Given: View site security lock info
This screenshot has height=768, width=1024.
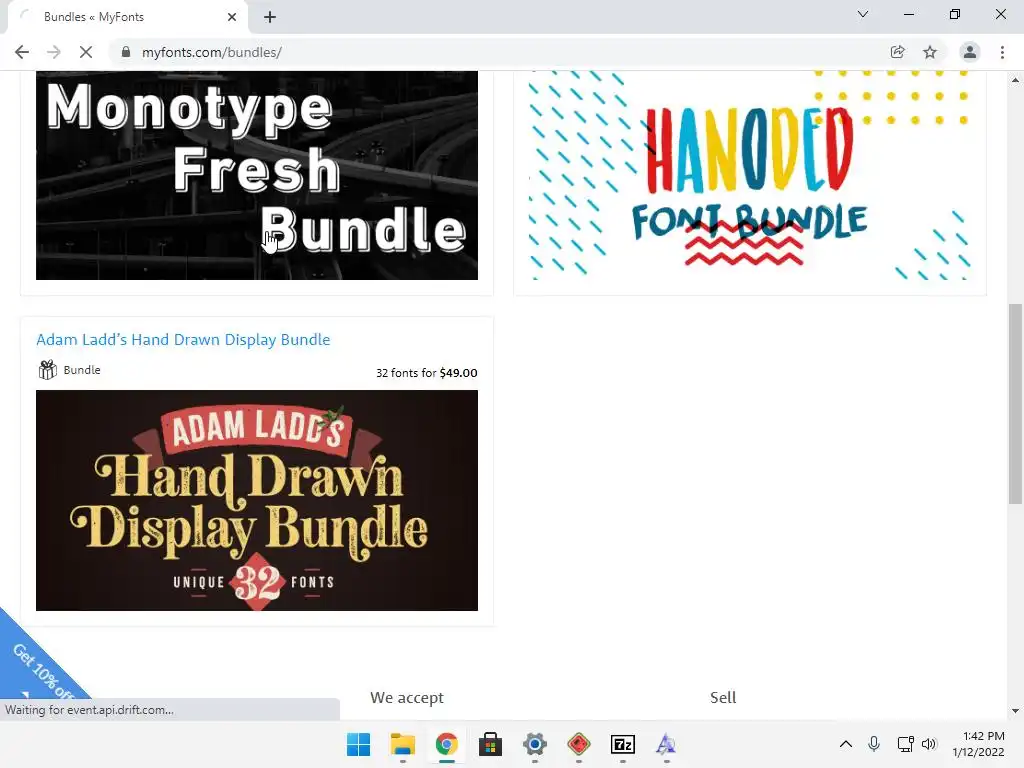Looking at the screenshot, I should pos(126,52).
